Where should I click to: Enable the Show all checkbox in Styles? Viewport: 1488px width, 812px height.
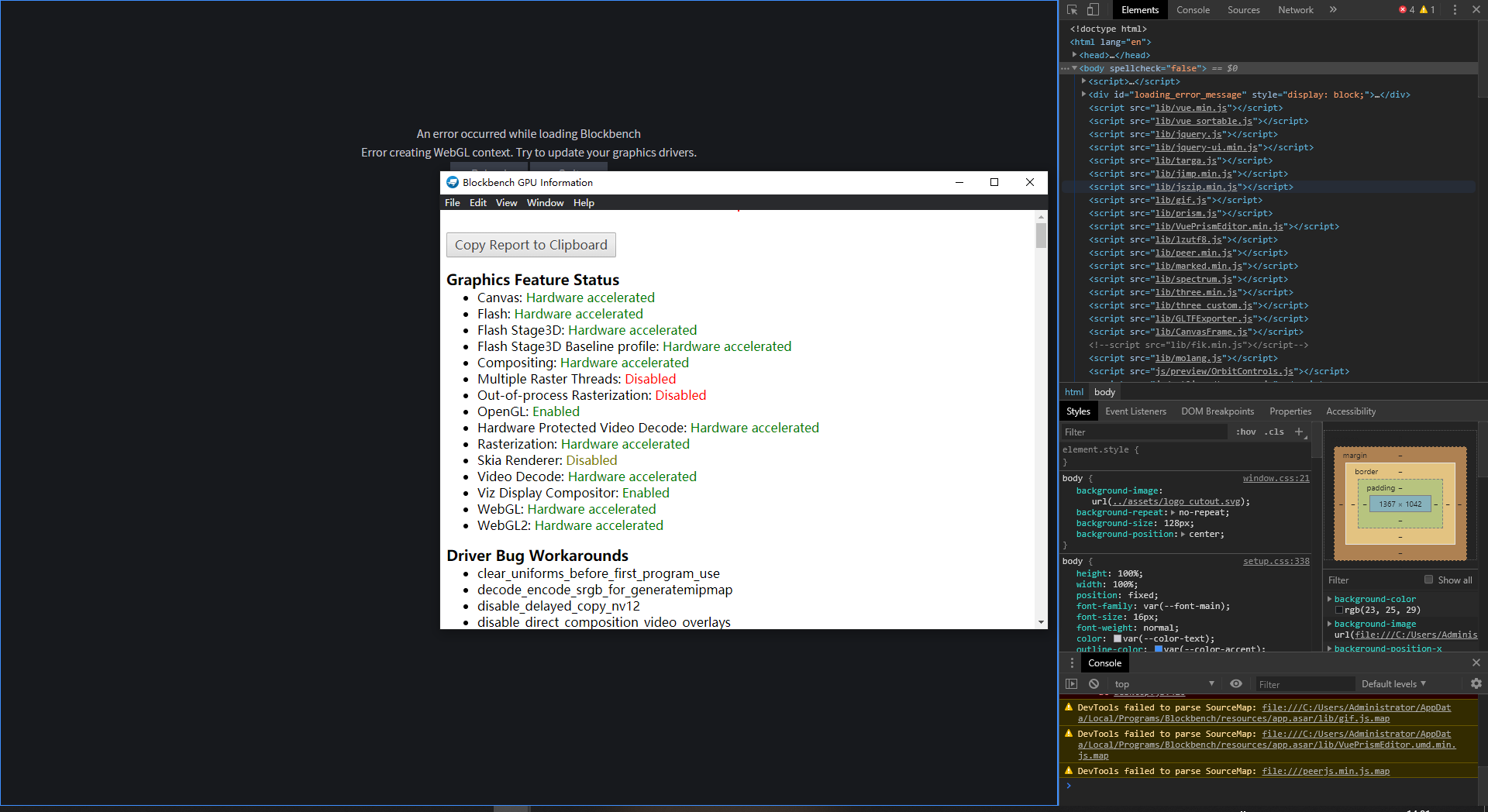[1428, 580]
